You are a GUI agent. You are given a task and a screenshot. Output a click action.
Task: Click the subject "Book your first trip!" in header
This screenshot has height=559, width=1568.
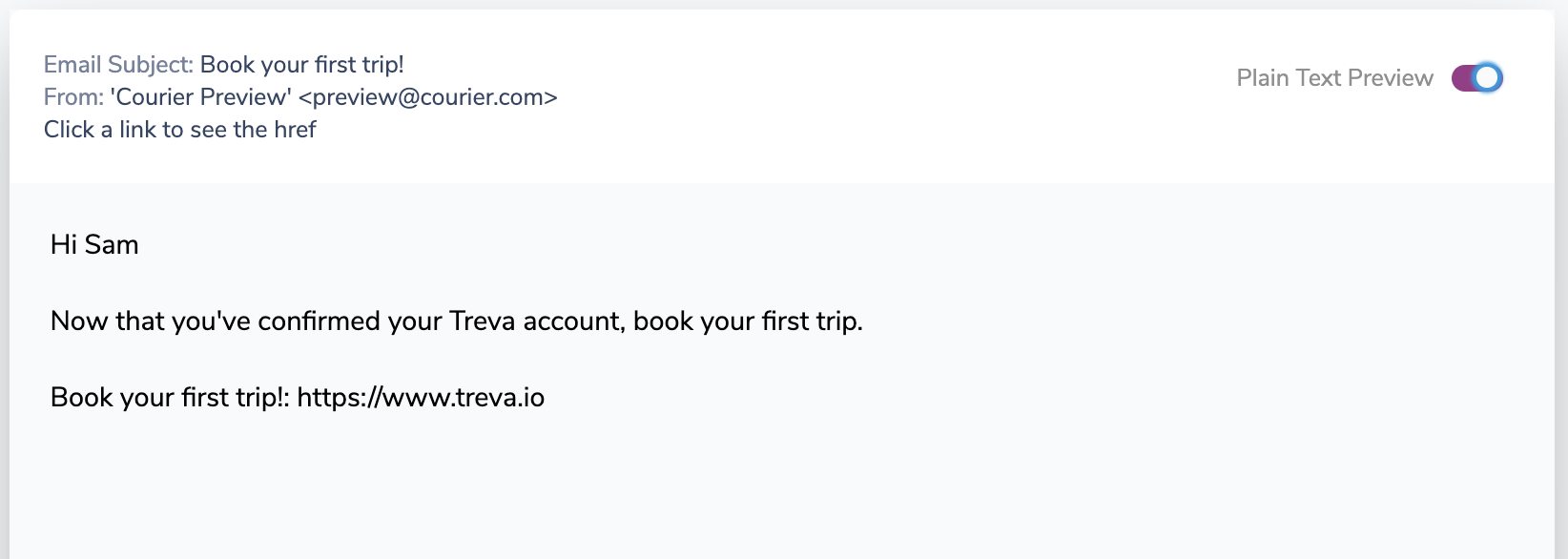pyautogui.click(x=302, y=65)
